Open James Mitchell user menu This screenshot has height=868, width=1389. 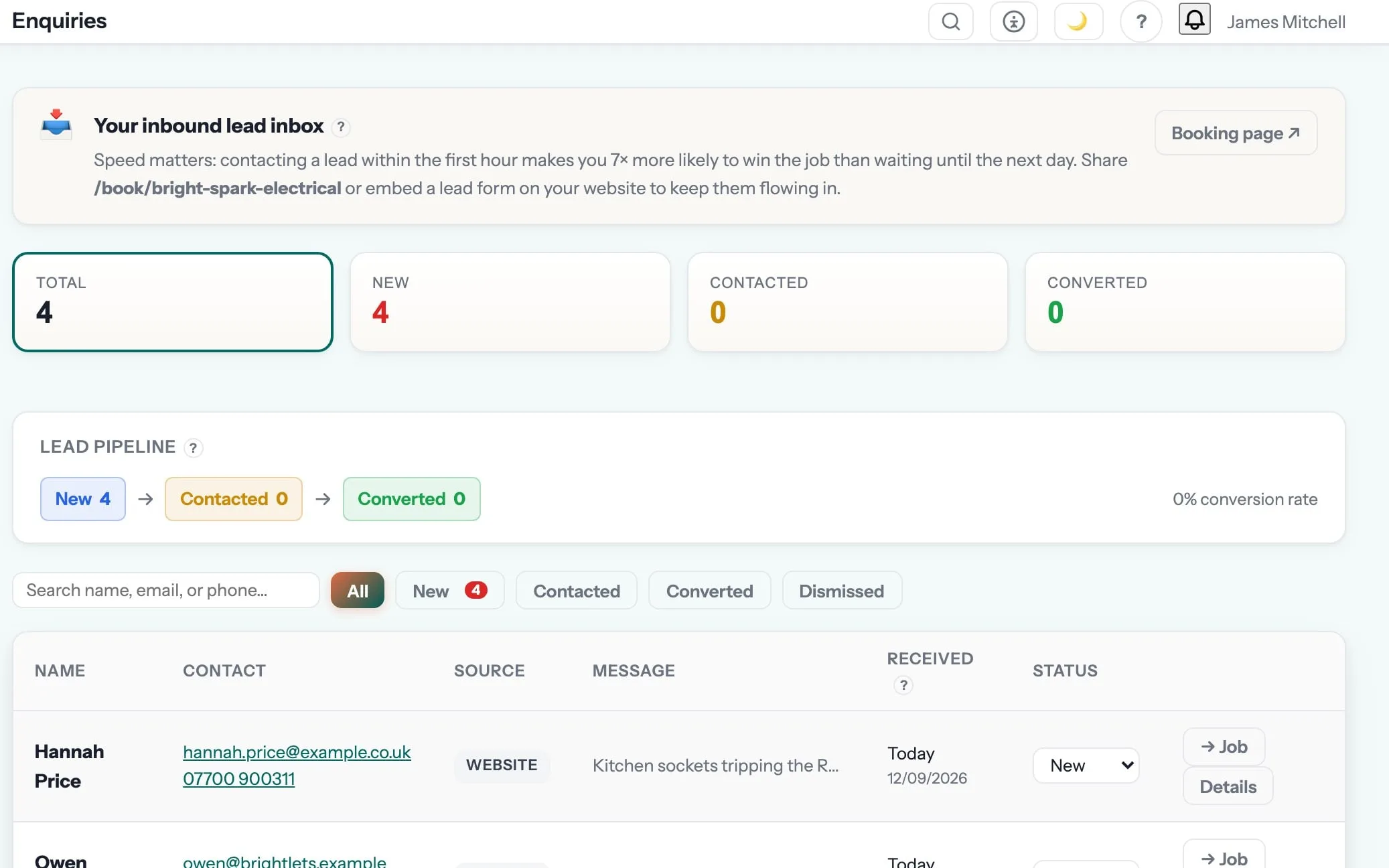[x=1285, y=22]
